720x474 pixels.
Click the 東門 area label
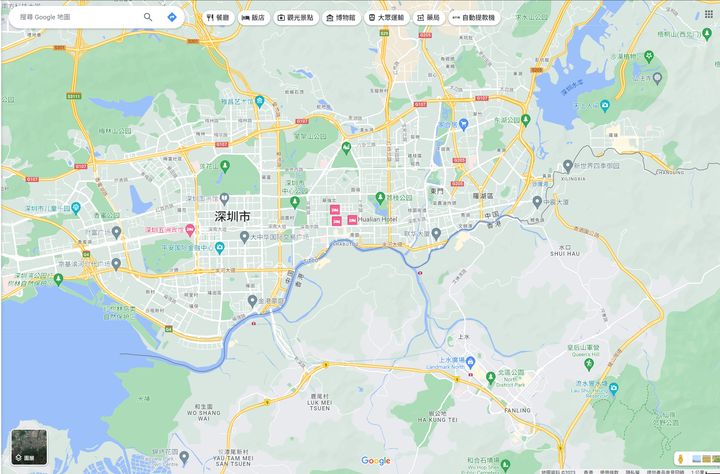click(x=437, y=191)
